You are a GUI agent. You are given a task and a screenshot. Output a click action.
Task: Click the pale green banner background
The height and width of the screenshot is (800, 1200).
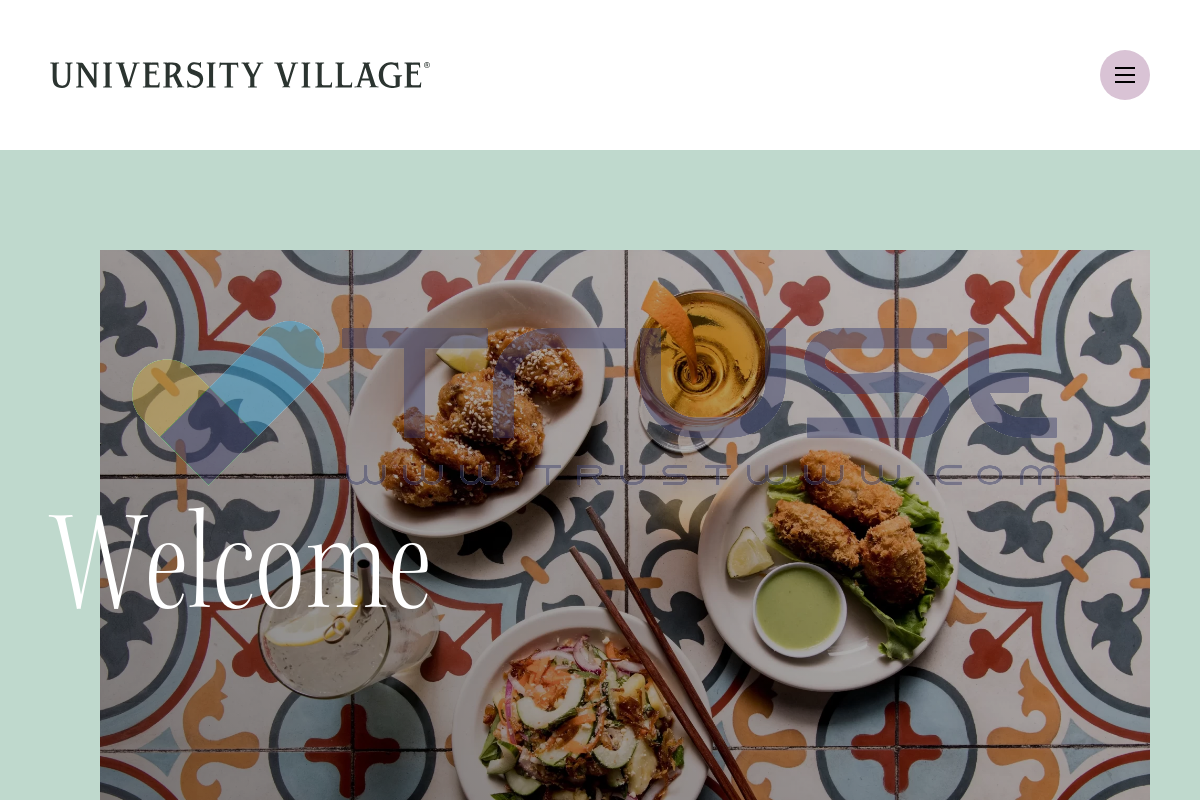(x=600, y=200)
